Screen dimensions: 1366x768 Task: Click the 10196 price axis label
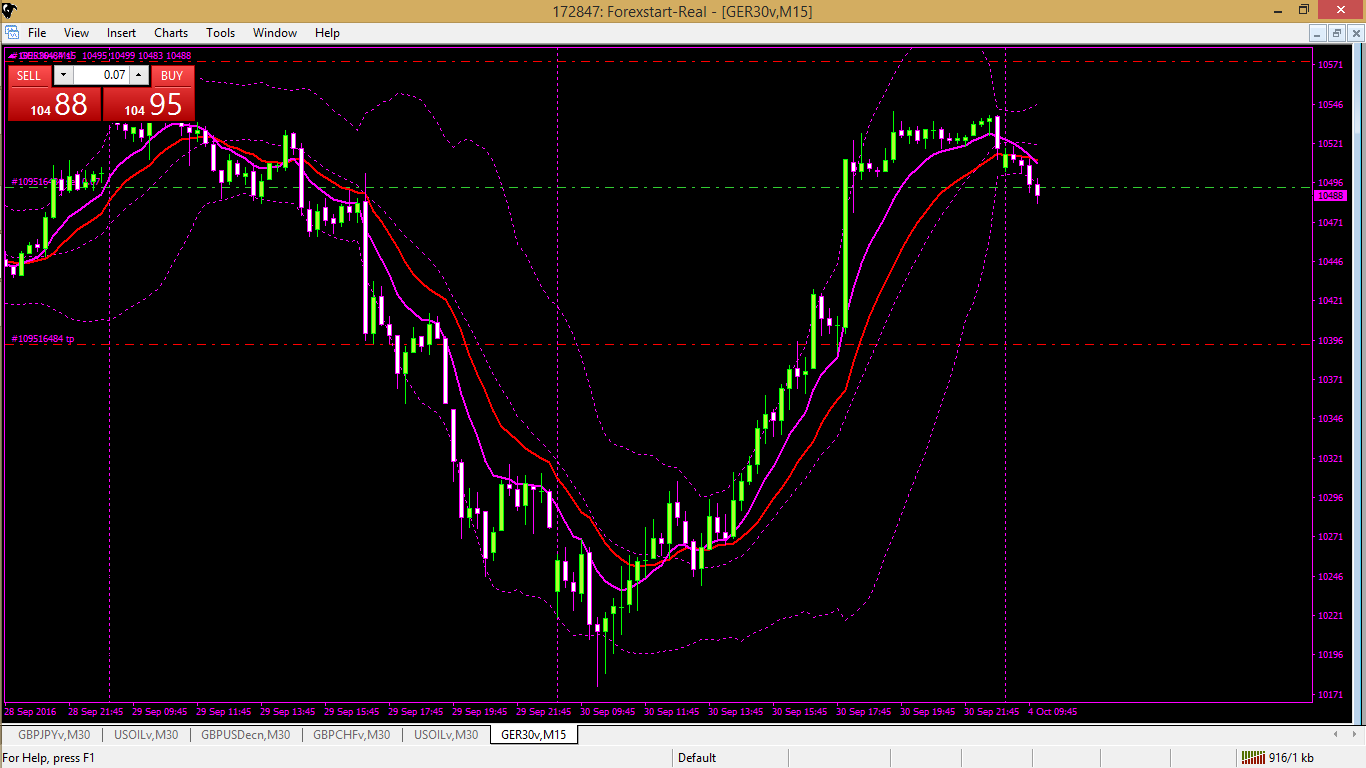pos(1330,655)
